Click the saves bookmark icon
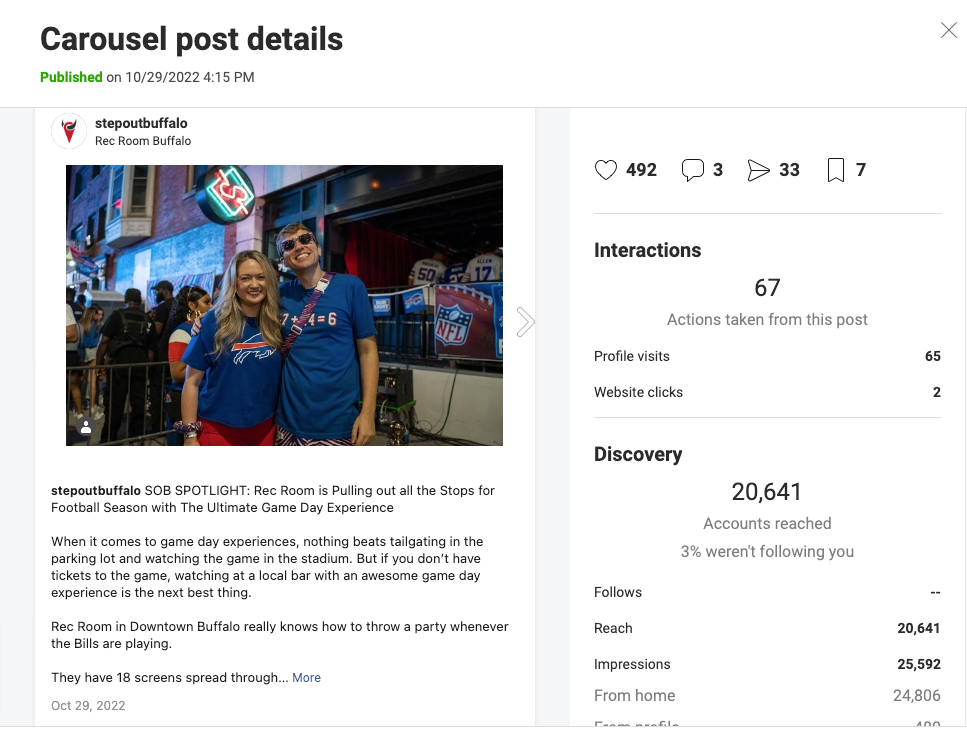 coord(836,170)
